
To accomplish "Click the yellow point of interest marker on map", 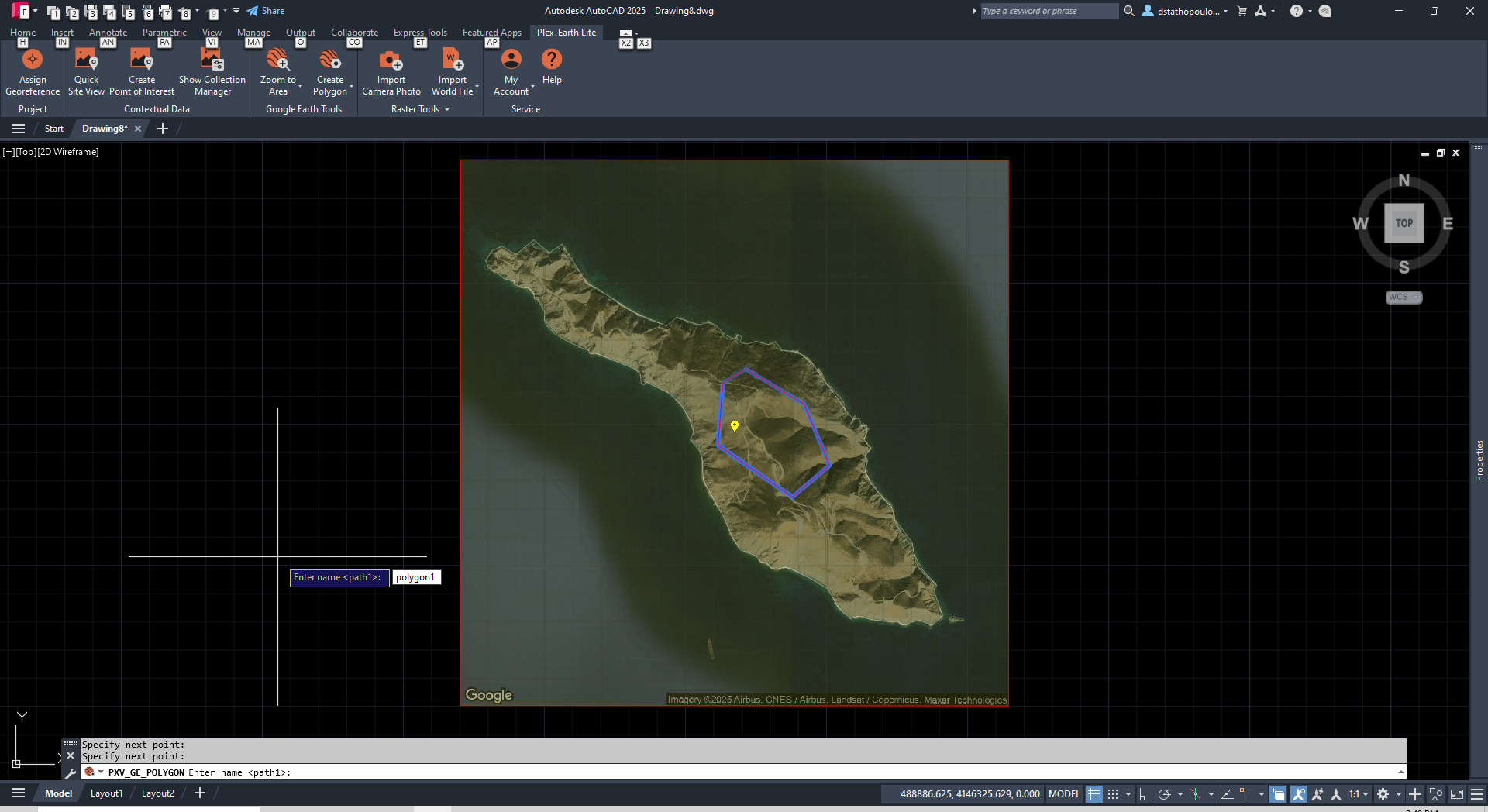I will (x=735, y=425).
